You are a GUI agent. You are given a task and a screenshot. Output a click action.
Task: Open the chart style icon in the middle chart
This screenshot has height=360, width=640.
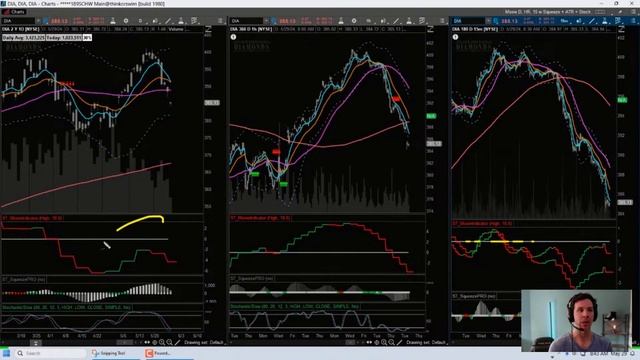(383, 21)
